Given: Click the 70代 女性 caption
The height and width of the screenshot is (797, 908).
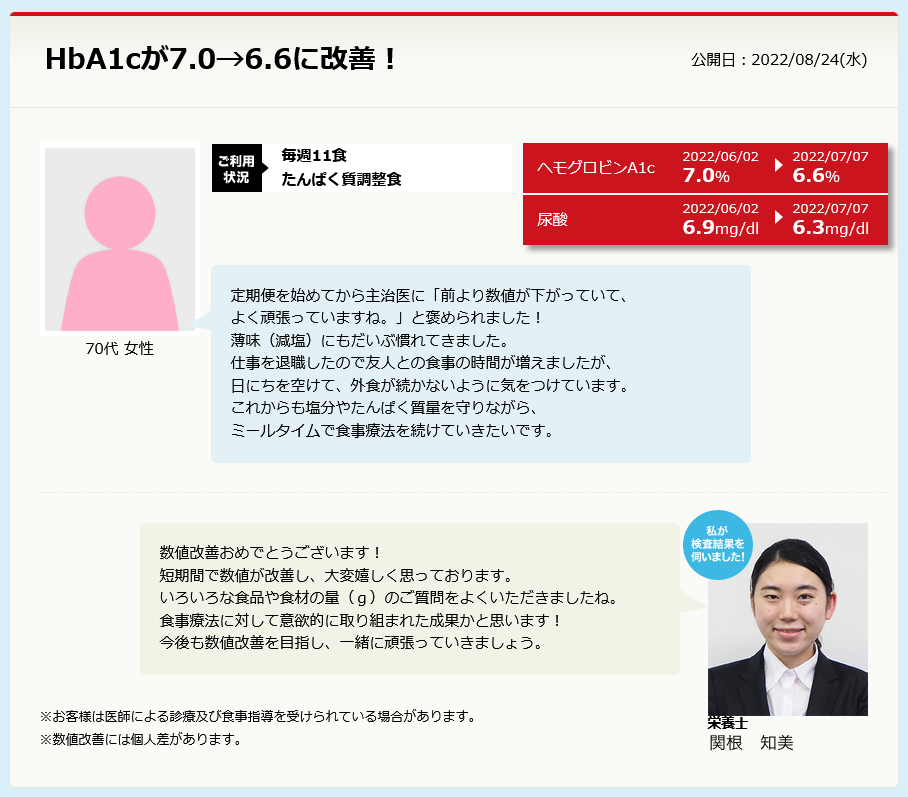Looking at the screenshot, I should coord(120,349).
